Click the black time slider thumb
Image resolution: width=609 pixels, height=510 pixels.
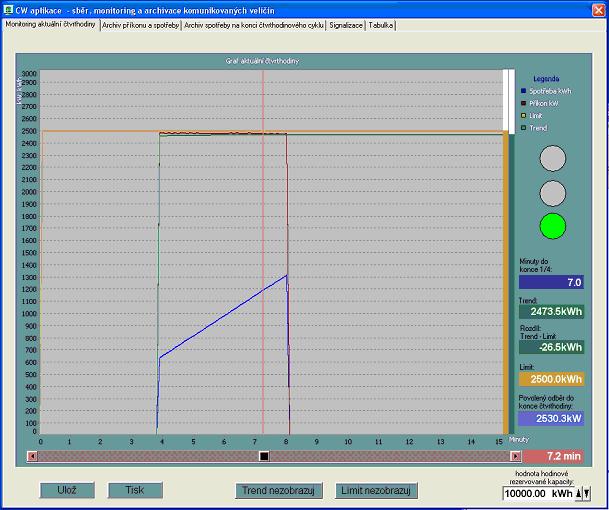click(264, 456)
